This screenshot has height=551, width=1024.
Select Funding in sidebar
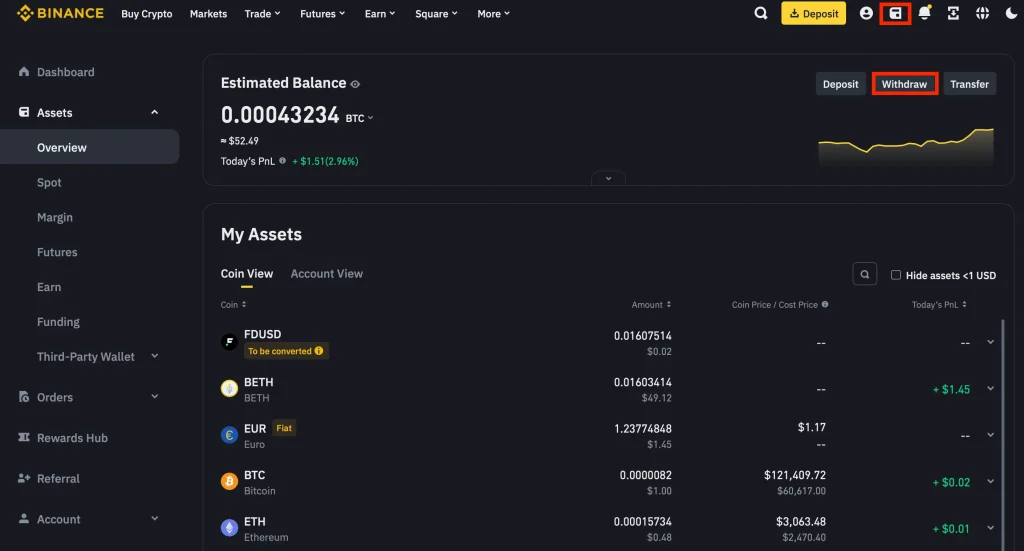click(58, 321)
